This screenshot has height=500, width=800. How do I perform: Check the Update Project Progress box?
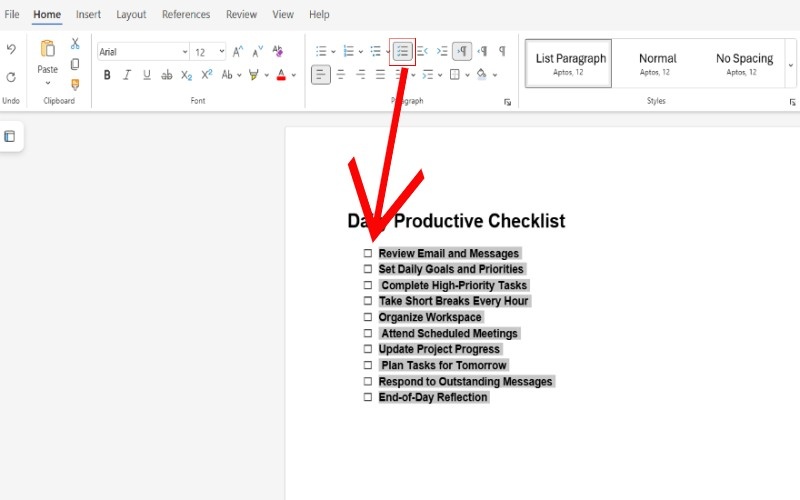(368, 349)
